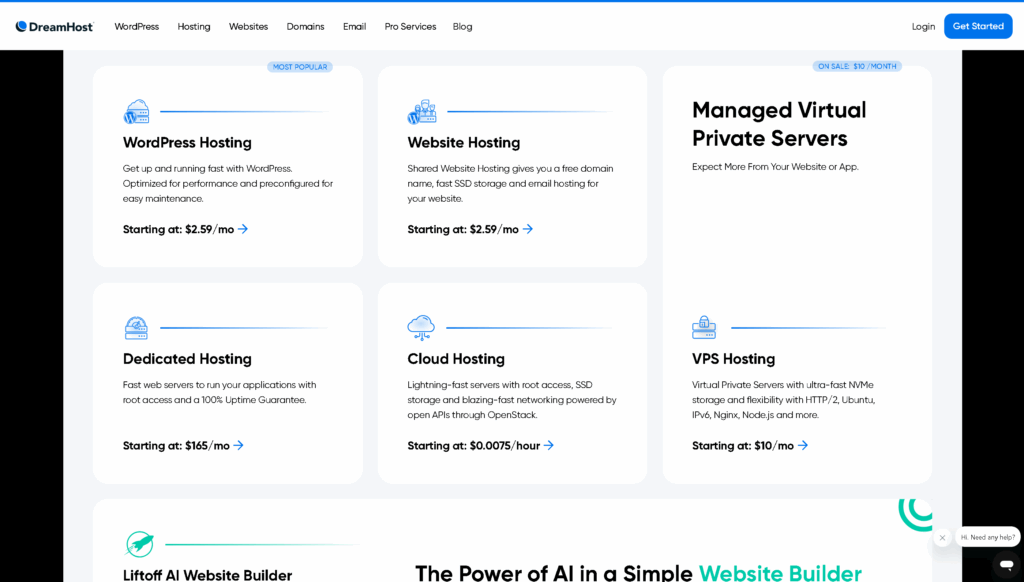Click the DreamHost logo
The width and height of the screenshot is (1024, 582).
55,27
